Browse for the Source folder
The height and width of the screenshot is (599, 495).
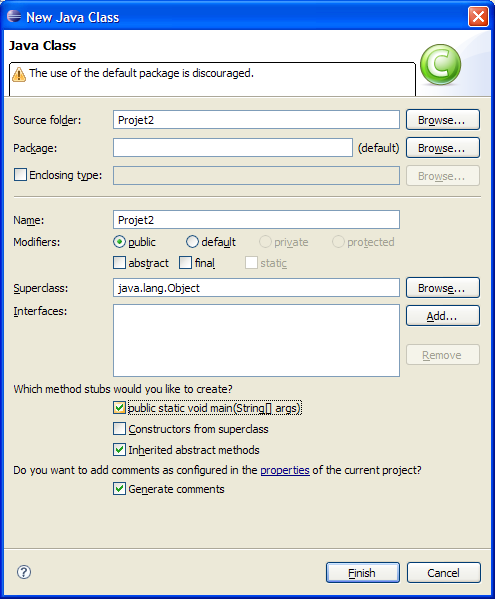(443, 120)
